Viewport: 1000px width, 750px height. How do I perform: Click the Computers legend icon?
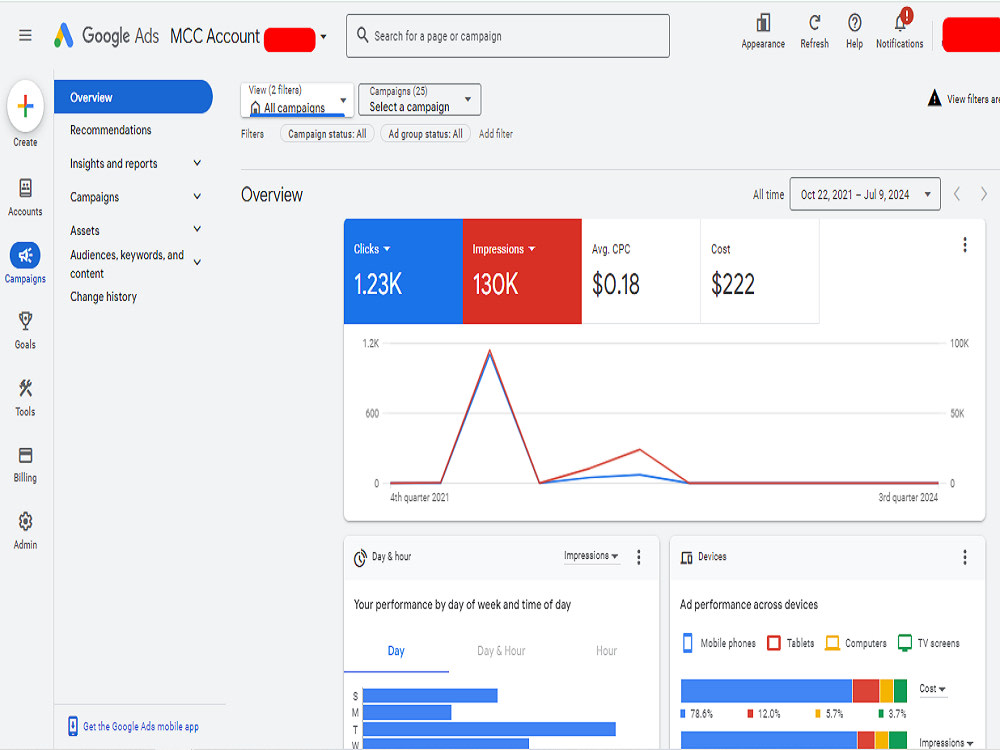coord(832,643)
